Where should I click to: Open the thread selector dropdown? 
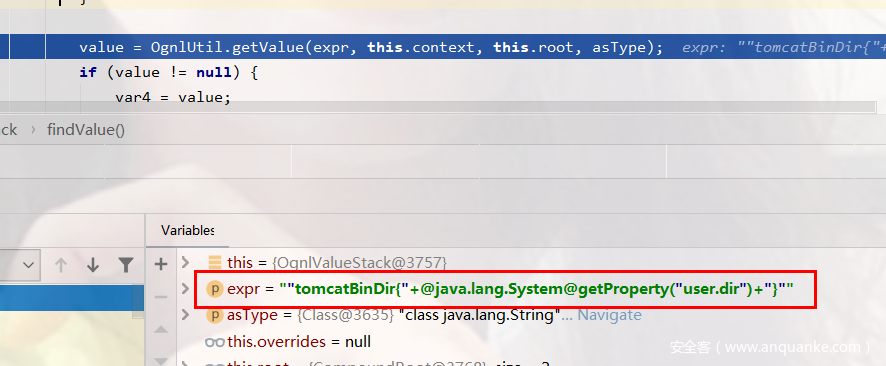tap(20, 264)
